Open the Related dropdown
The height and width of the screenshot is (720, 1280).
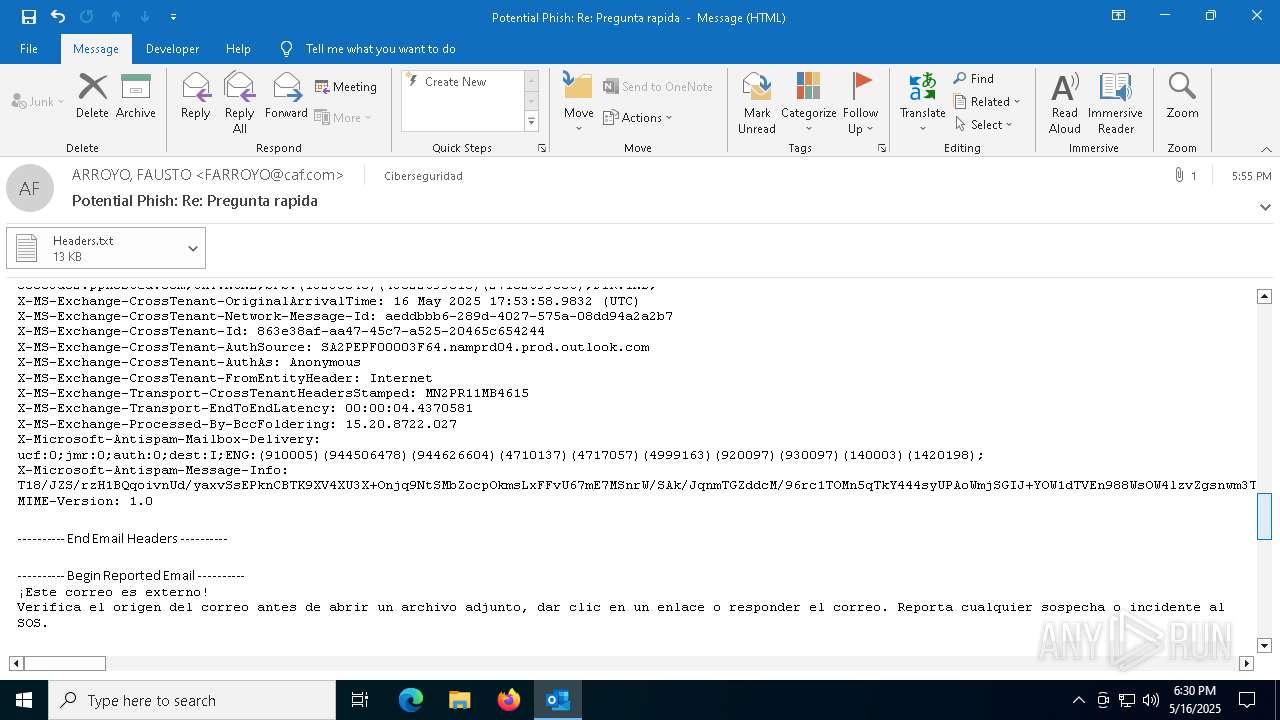(x=987, y=102)
